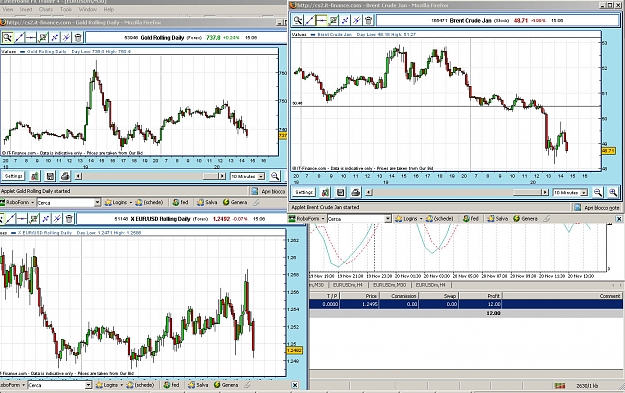Click the printer icon below Gold chart
Screen dimensions: 625x393
click(65, 176)
